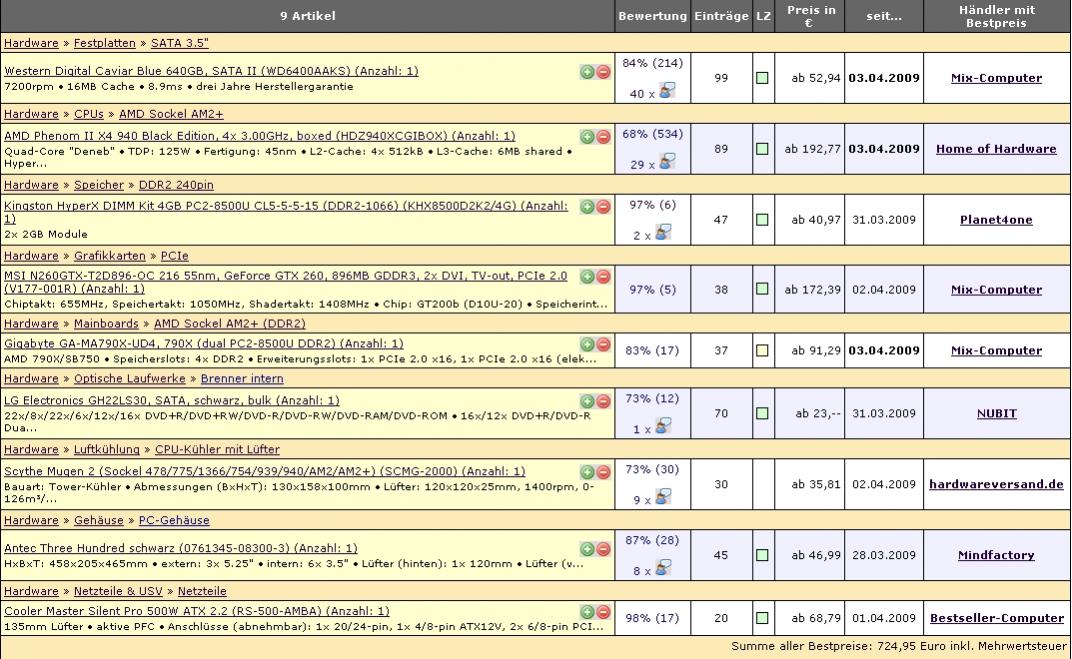The height and width of the screenshot is (659, 1072).
Task: Decrease Cooler Master Silent Pro 500W quantity
Action: pos(603,612)
